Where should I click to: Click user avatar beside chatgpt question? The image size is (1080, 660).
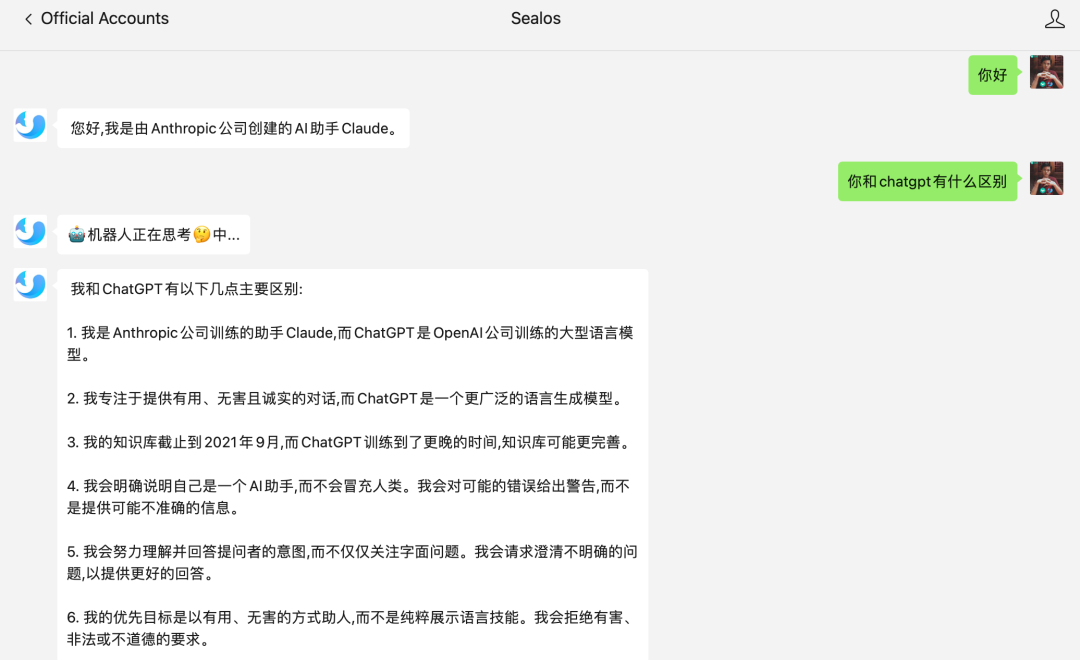[x=1046, y=178]
